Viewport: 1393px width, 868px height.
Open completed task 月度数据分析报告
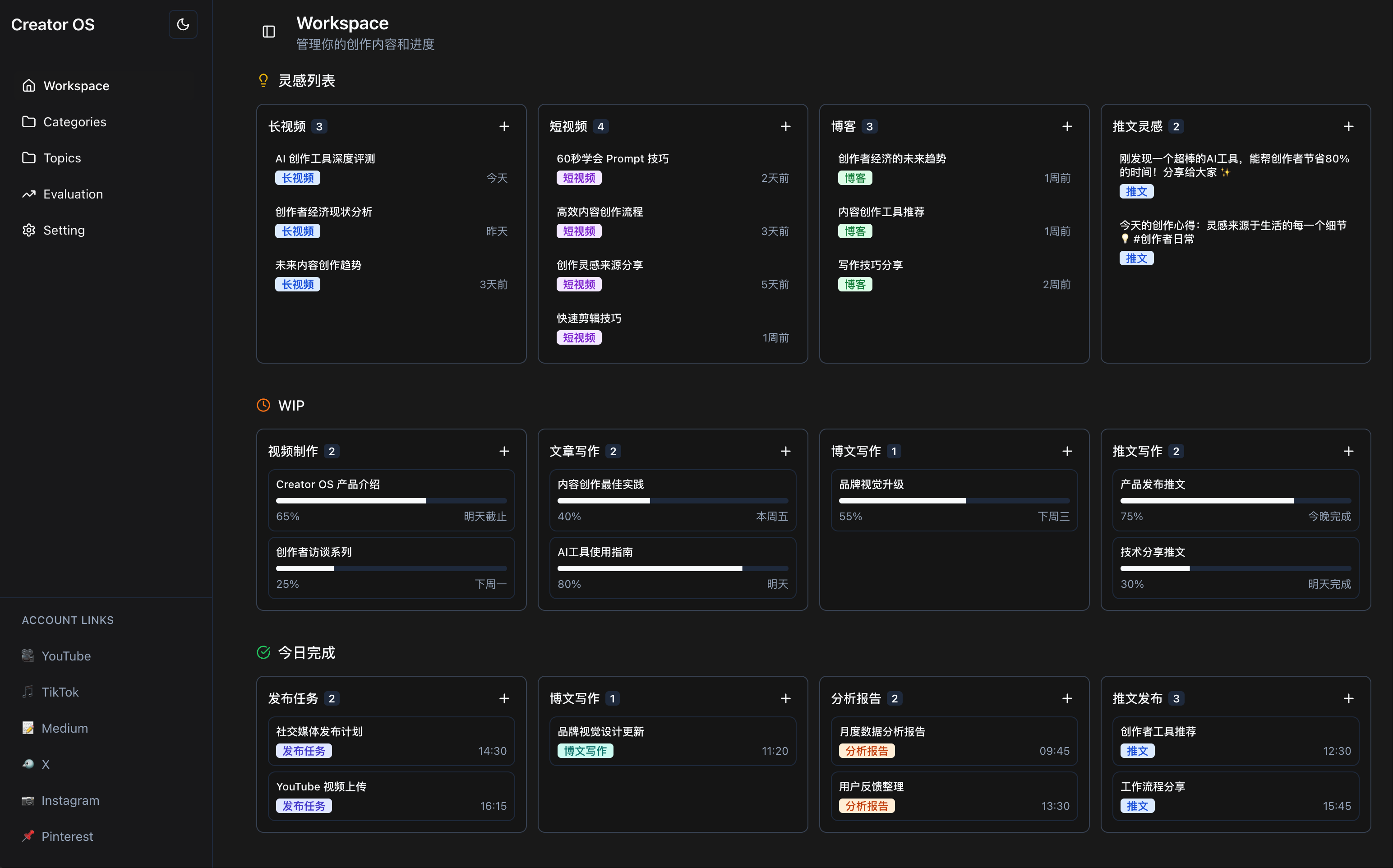(x=954, y=741)
